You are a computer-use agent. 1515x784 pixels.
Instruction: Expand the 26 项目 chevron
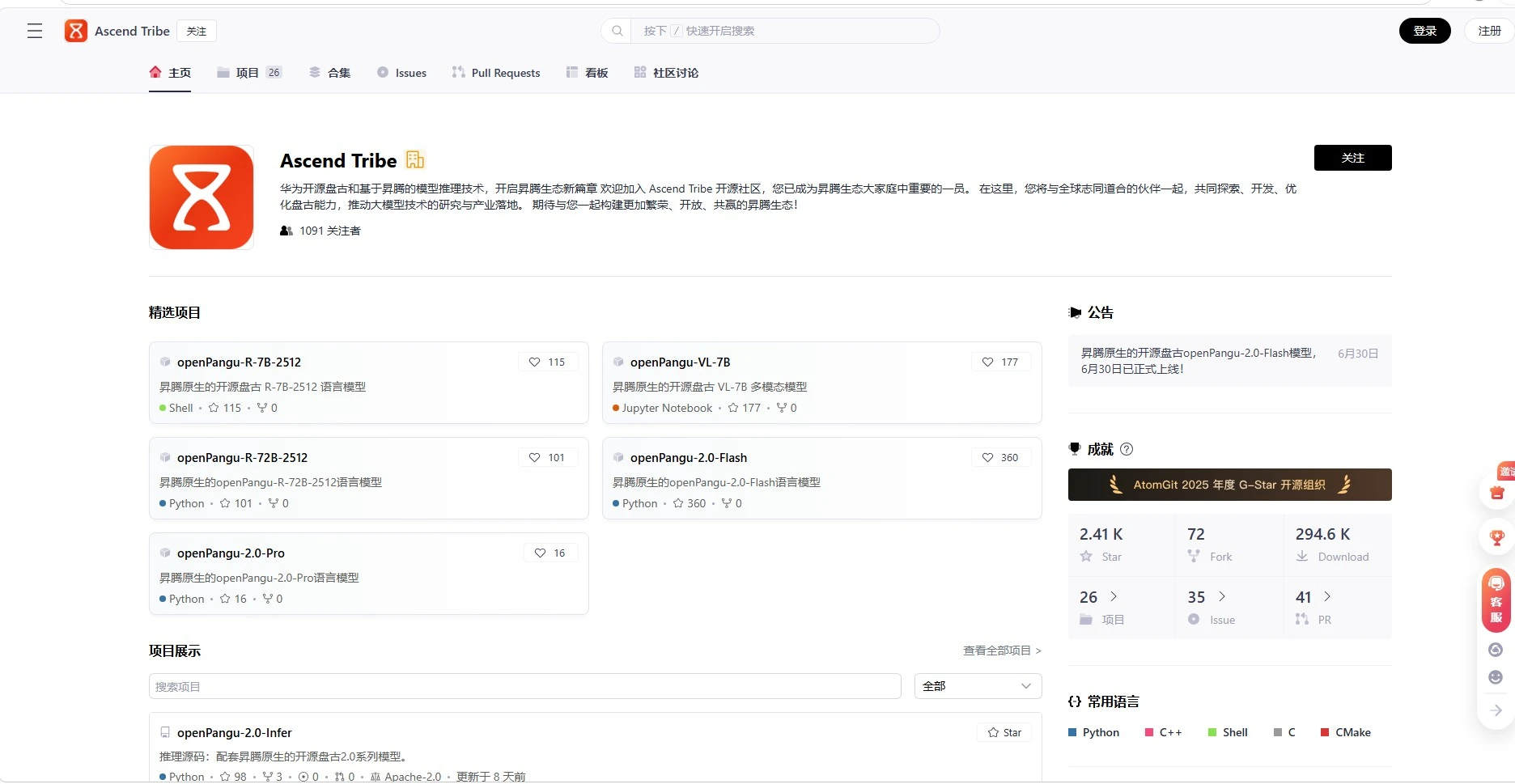tap(1114, 596)
